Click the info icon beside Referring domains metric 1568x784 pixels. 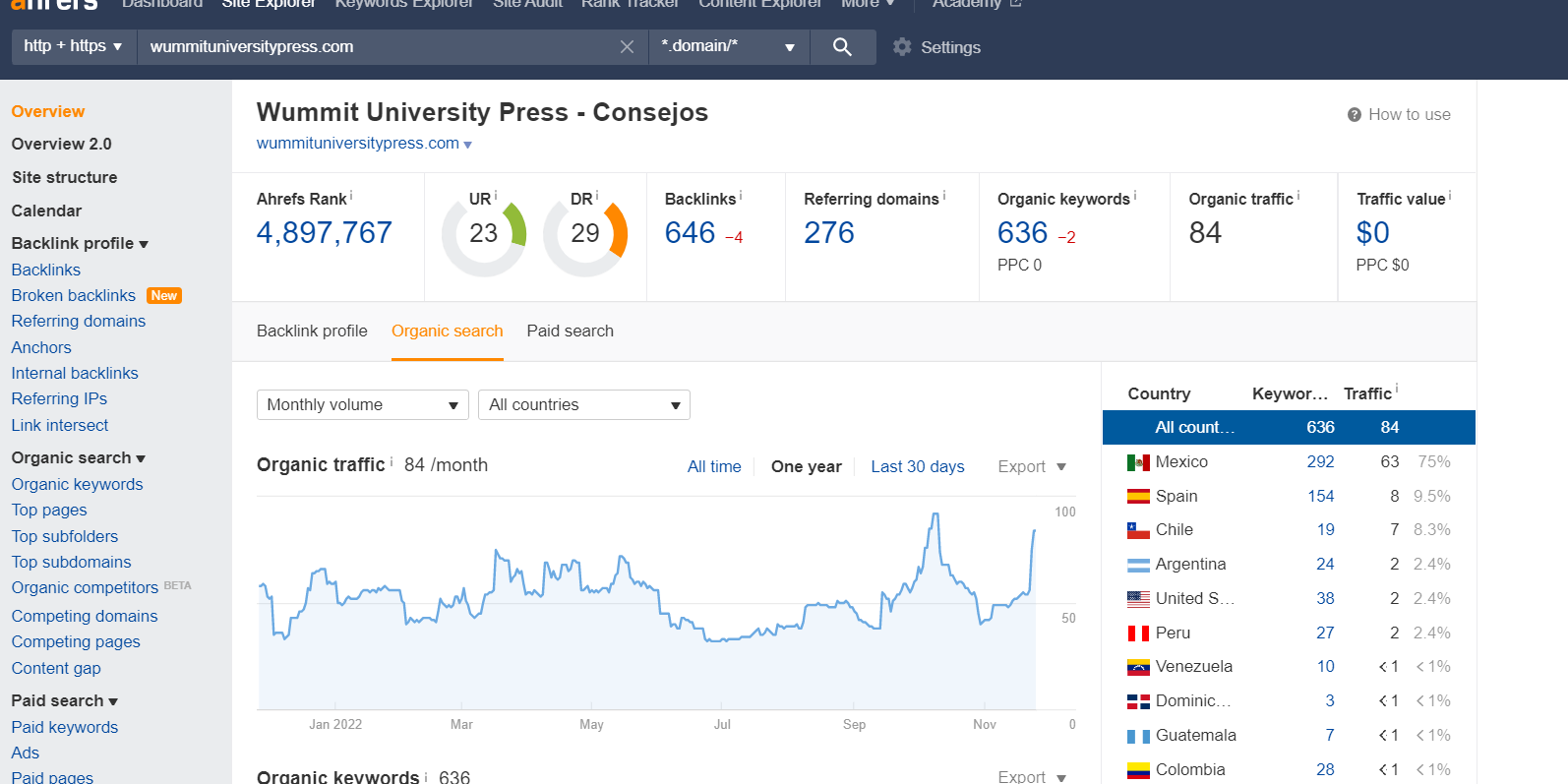tap(944, 196)
